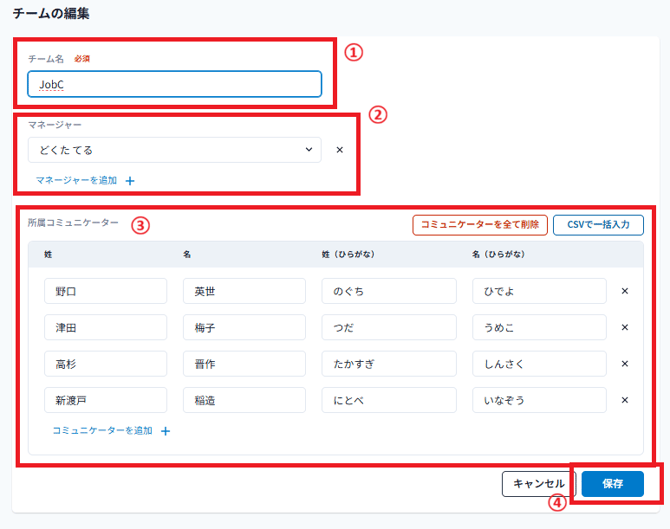Edit the first name field 梅子
Screen dimensions: 670x529
coord(244,327)
